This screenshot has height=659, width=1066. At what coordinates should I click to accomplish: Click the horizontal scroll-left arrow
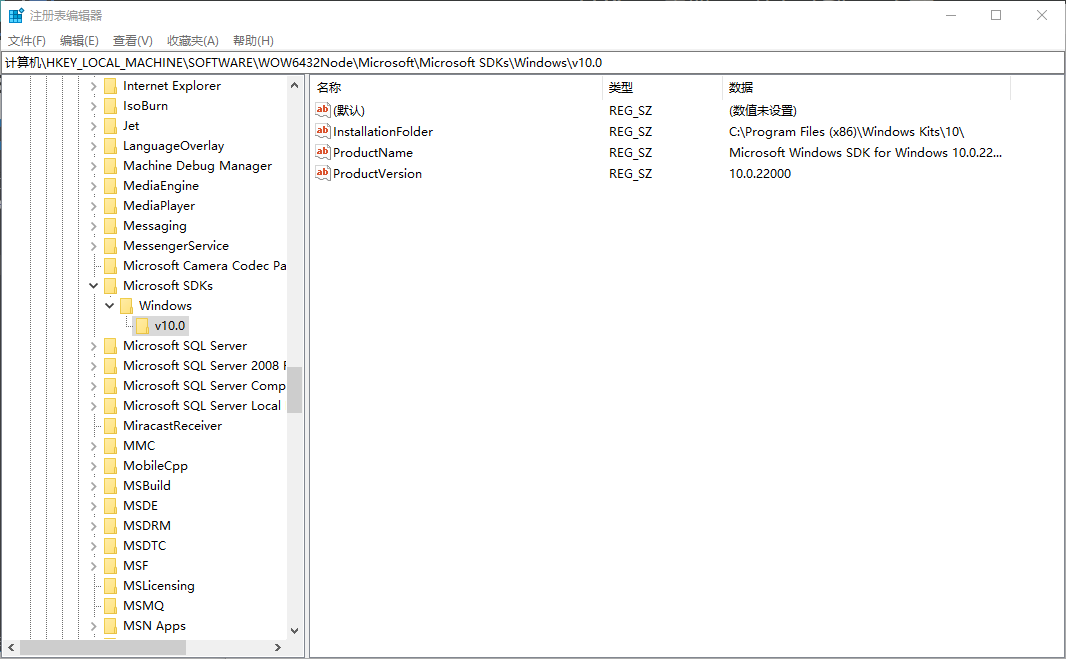pos(11,647)
